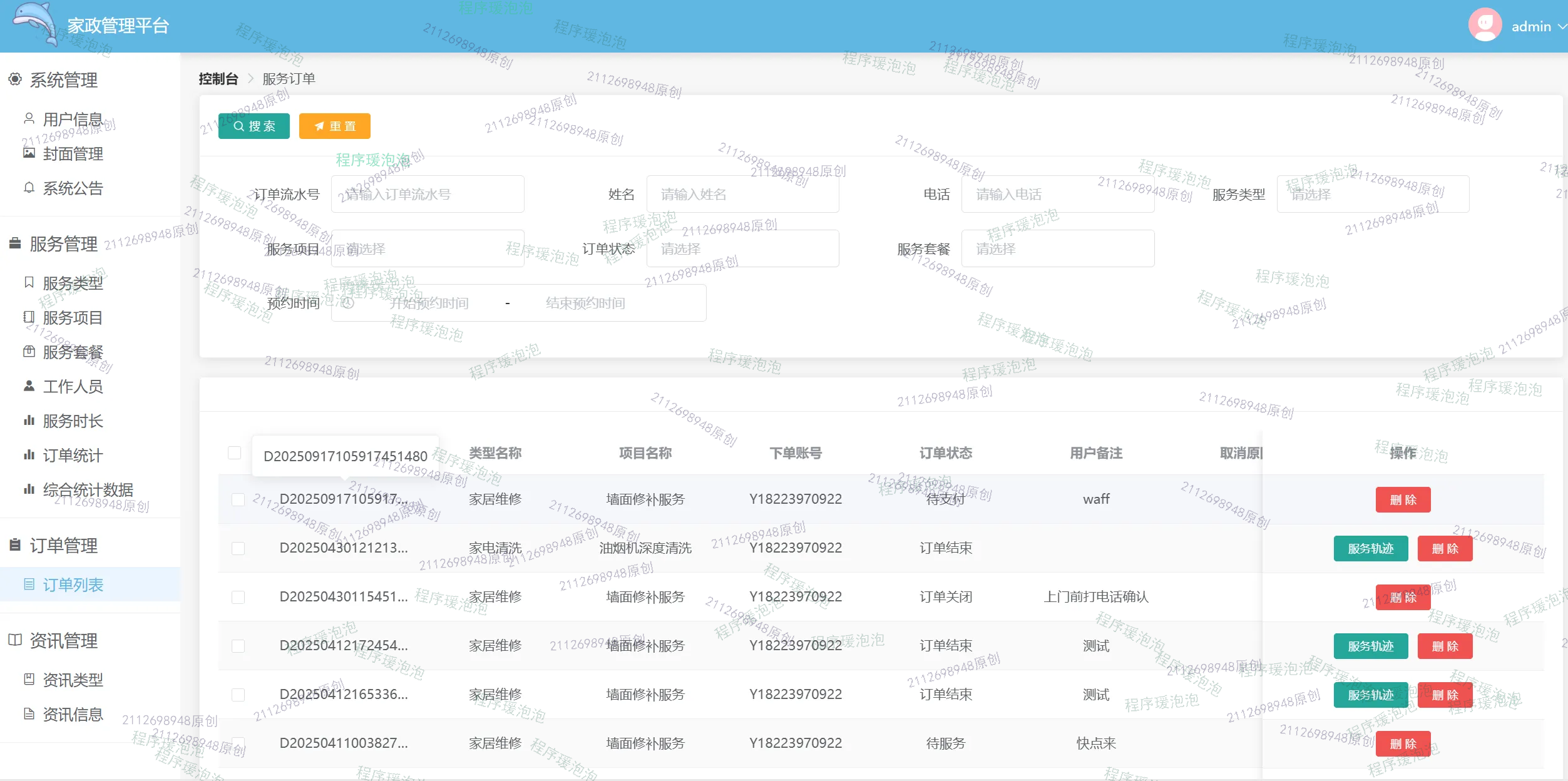
Task: Click the 封面管理 picture icon
Action: (x=29, y=153)
